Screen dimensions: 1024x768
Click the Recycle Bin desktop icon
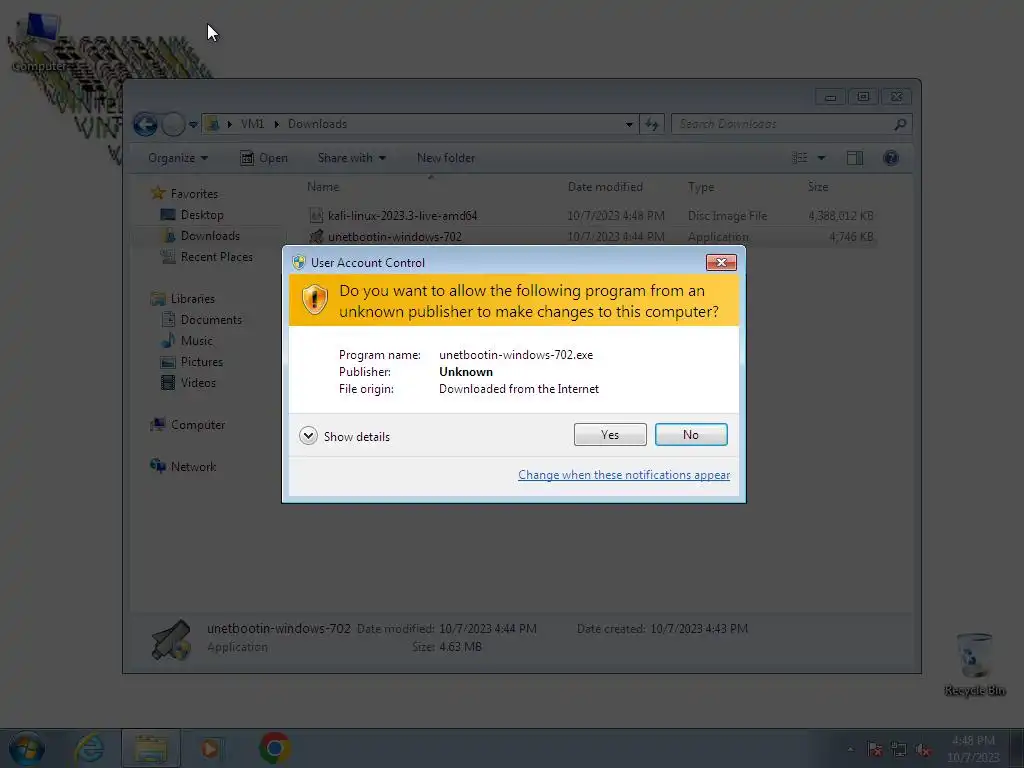974,664
